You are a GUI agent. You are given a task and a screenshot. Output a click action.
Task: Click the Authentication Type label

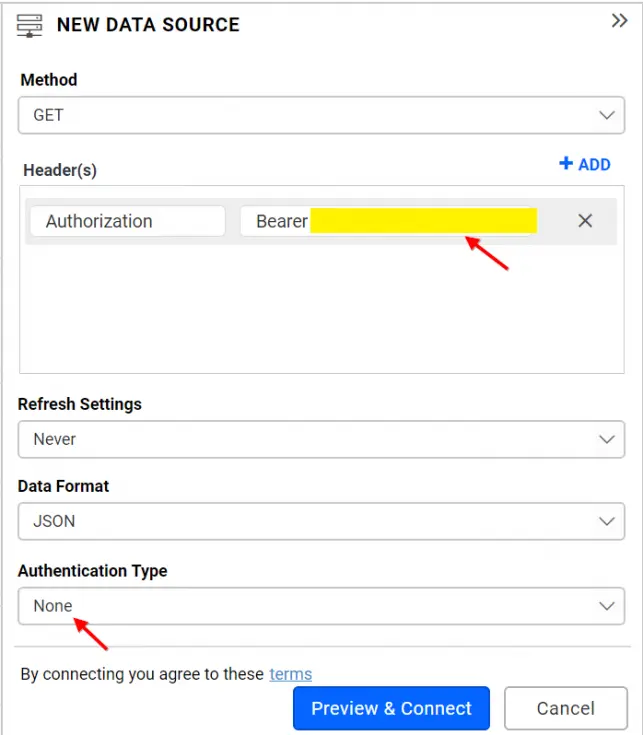coord(93,571)
